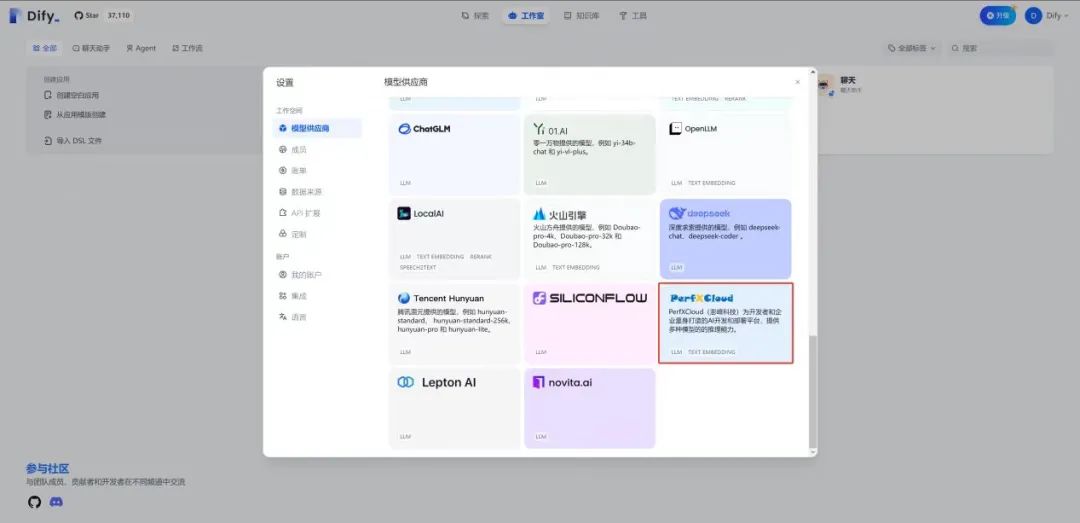1080x523 pixels.
Task: Click the 火山引擎 logo icon
Action: (539, 214)
